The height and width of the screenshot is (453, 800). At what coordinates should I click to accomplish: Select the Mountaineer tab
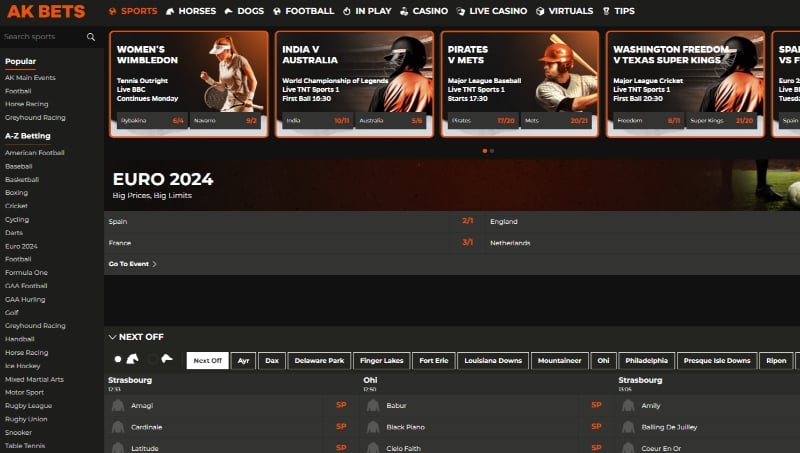pyautogui.click(x=560, y=361)
